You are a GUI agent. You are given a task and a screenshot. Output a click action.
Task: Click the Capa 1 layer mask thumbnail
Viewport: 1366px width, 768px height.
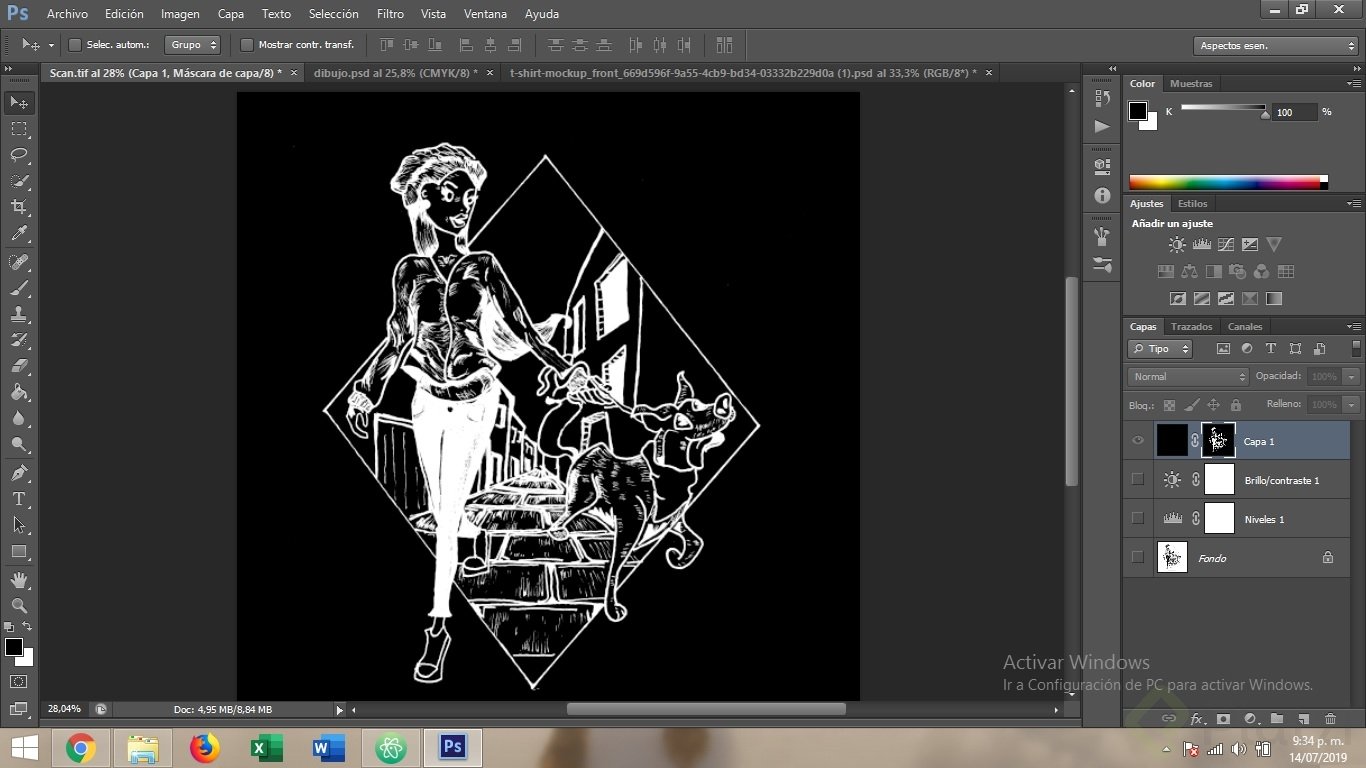pyautogui.click(x=1218, y=441)
